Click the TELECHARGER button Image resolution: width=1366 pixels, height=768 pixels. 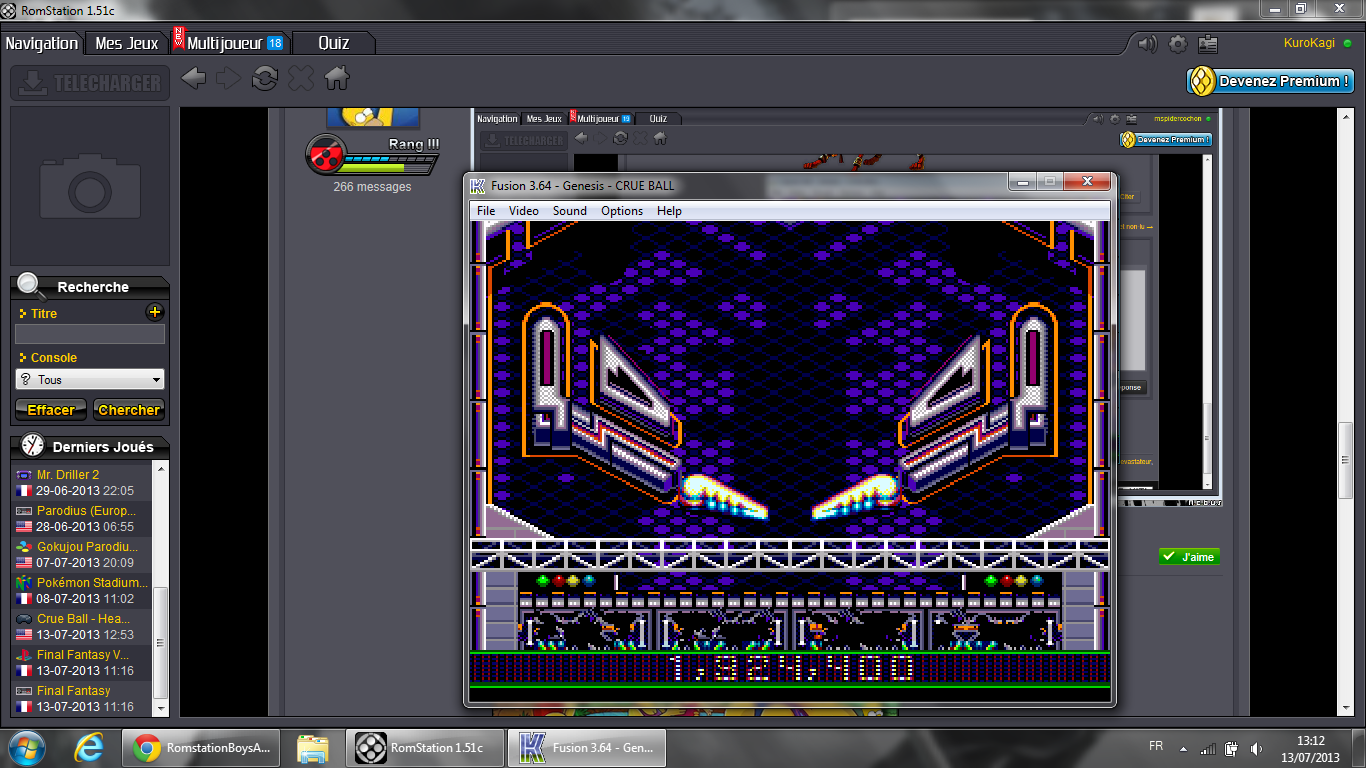click(x=90, y=84)
